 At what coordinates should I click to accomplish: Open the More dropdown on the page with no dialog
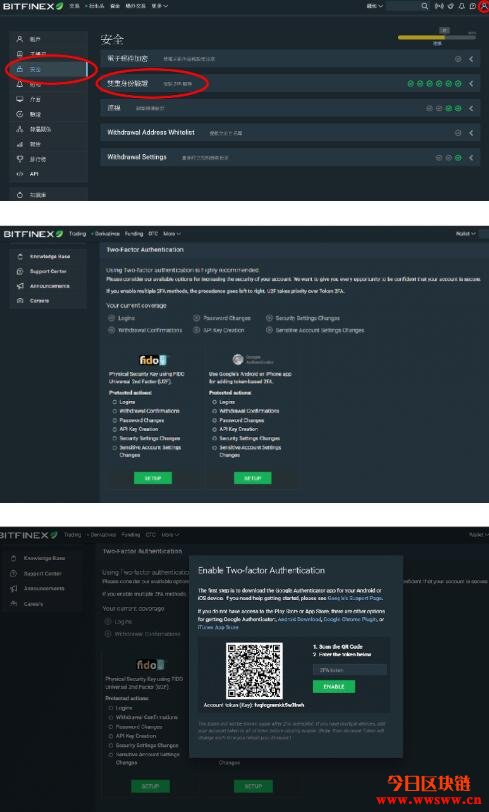click(171, 234)
